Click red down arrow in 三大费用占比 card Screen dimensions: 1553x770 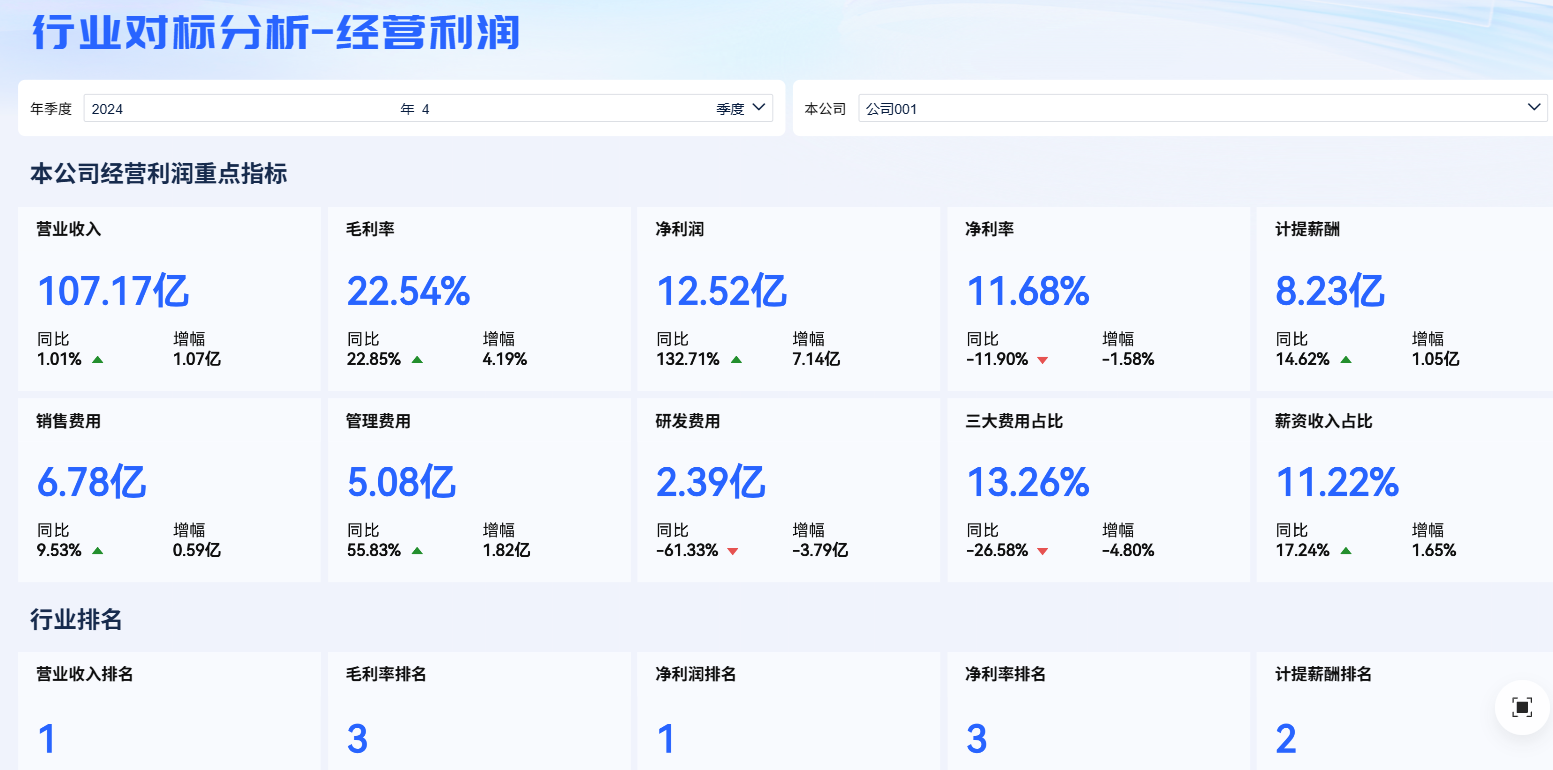1043,551
